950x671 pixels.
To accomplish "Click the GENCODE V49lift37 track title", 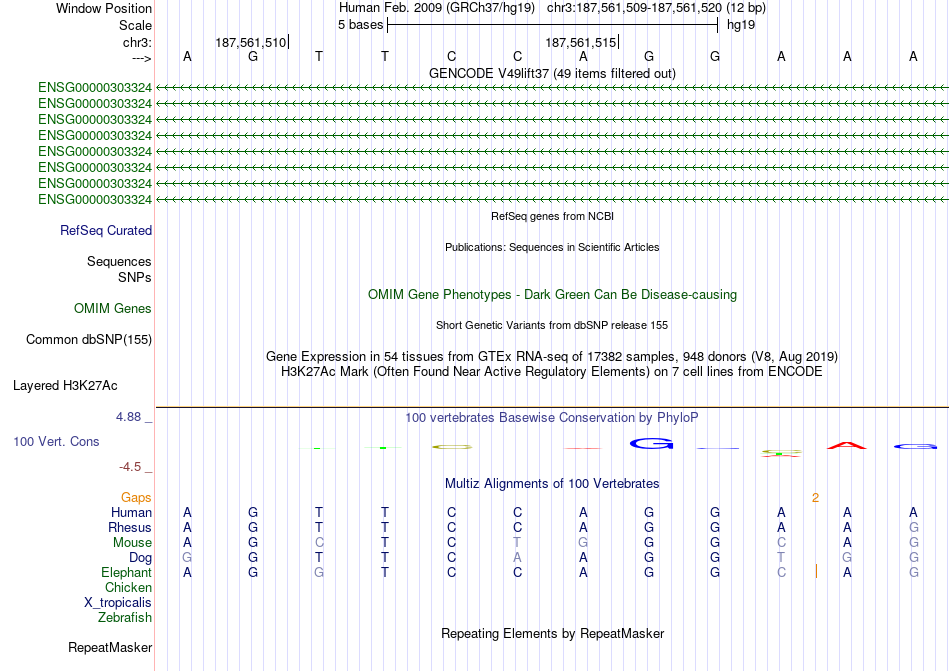I will (552, 73).
